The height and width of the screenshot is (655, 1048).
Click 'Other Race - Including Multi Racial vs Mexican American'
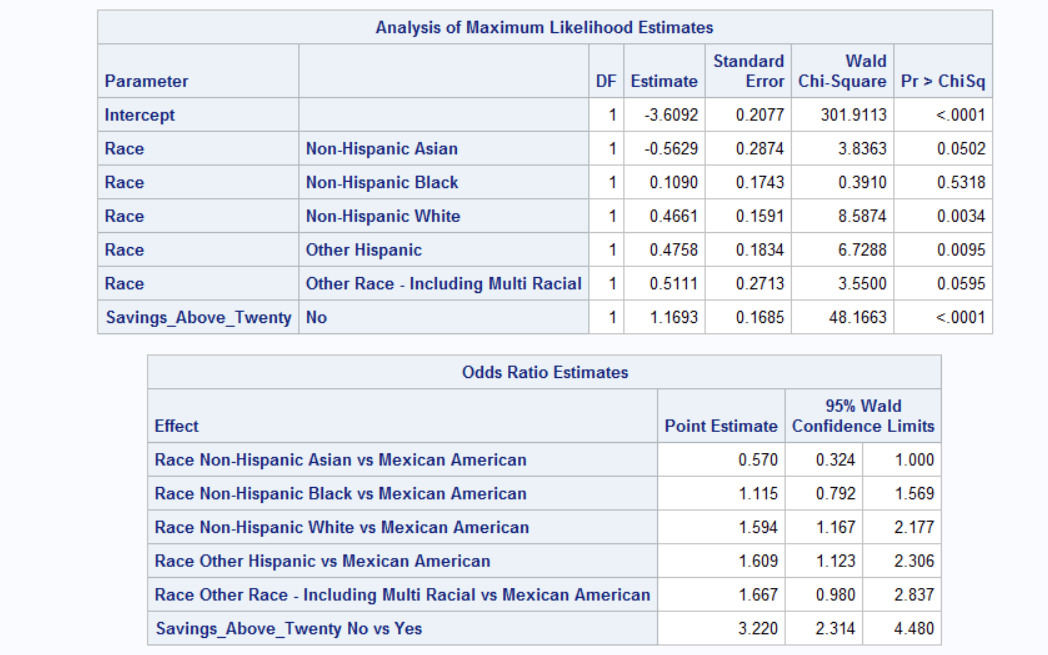tap(402, 595)
